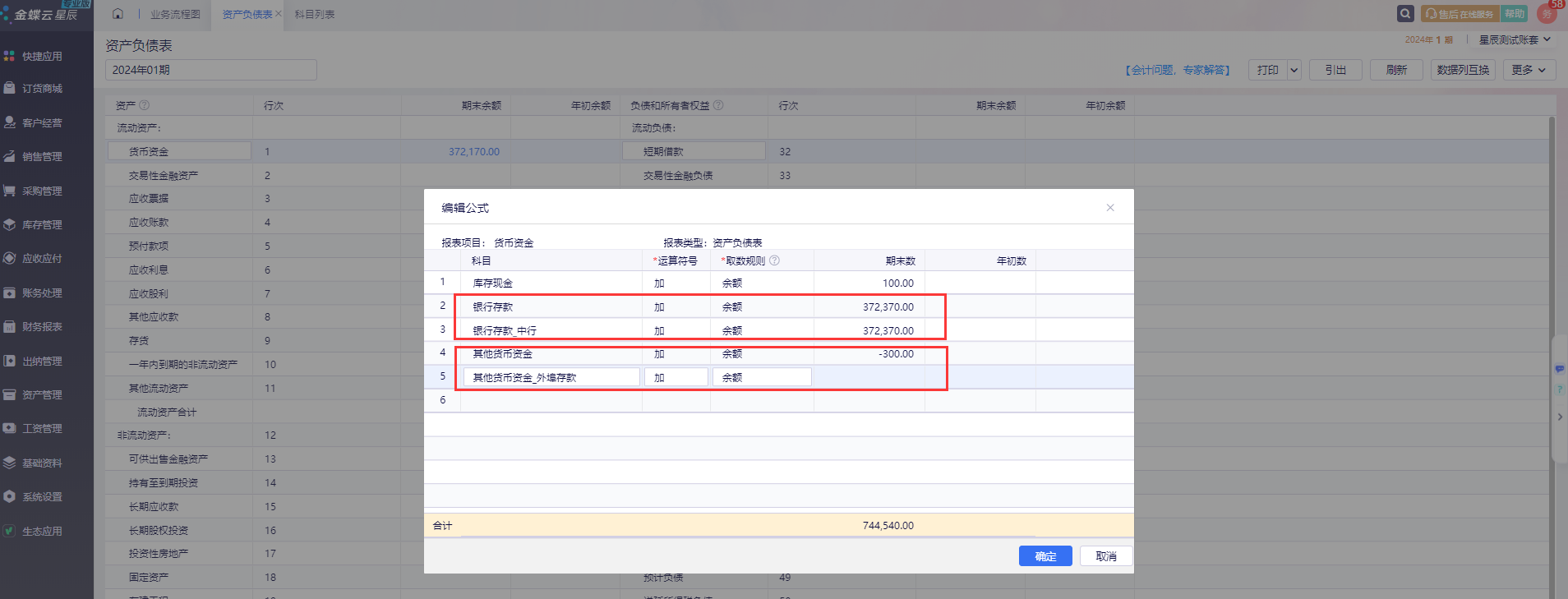Expand the 更多 dropdown
Screen dimensions: 1568x599
tap(1529, 70)
